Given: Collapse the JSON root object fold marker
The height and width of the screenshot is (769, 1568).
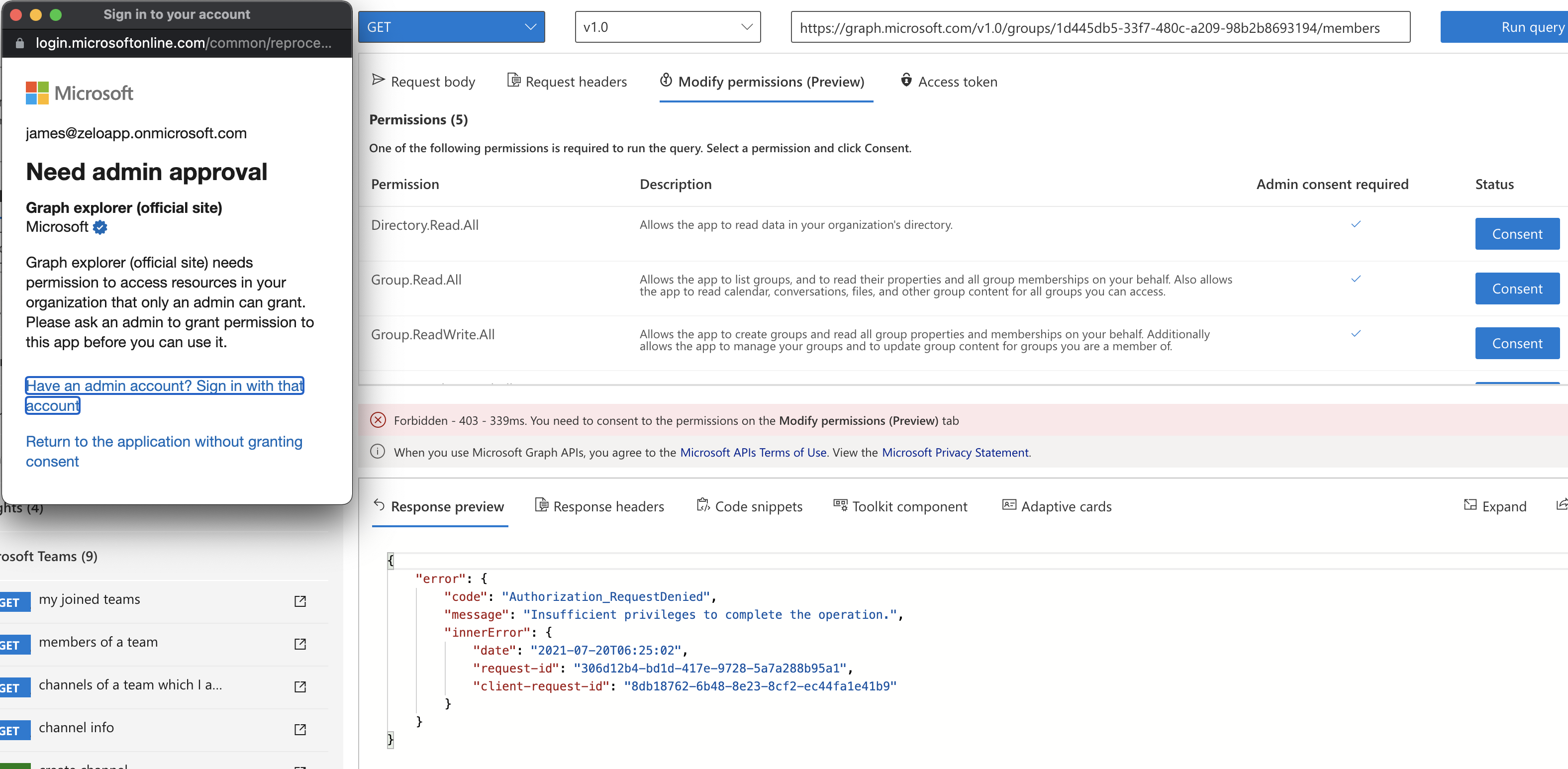Looking at the screenshot, I should click(390, 561).
